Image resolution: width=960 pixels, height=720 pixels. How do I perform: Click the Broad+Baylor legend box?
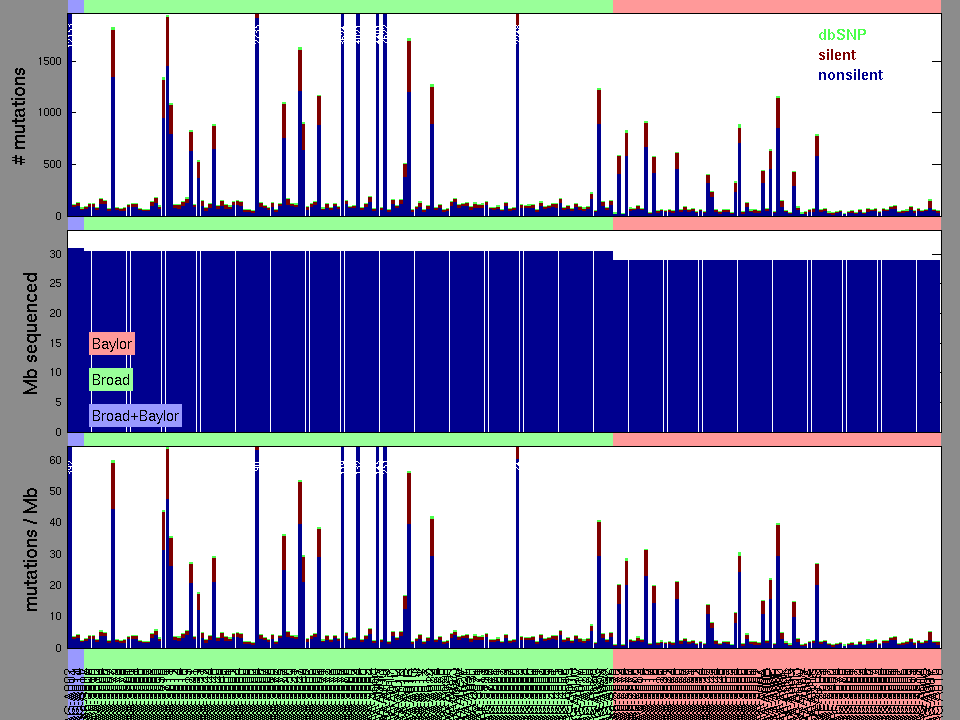(135, 416)
